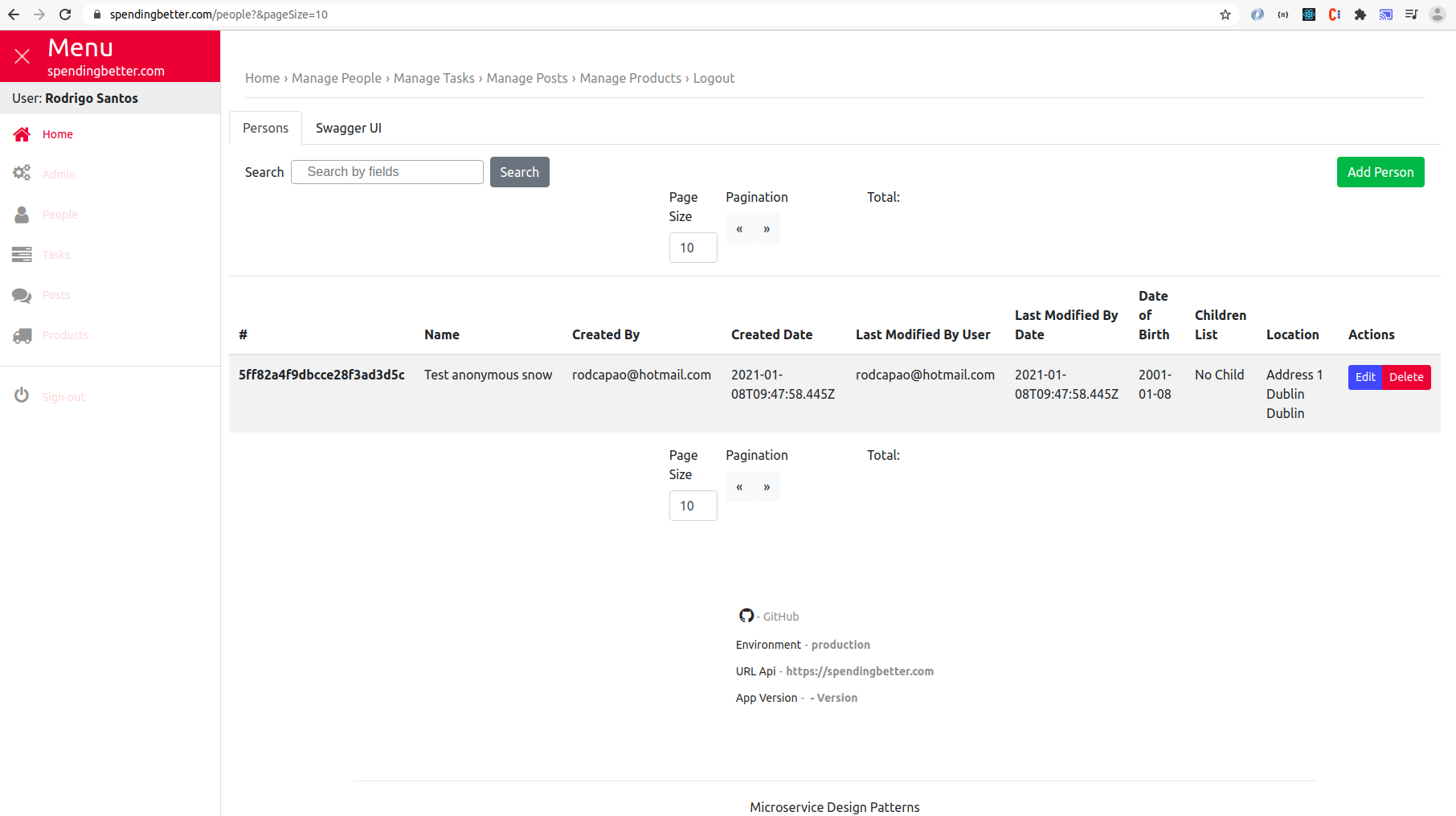Click the cast screen extension icon
The height and width of the screenshot is (816, 1456).
pyautogui.click(x=1386, y=14)
